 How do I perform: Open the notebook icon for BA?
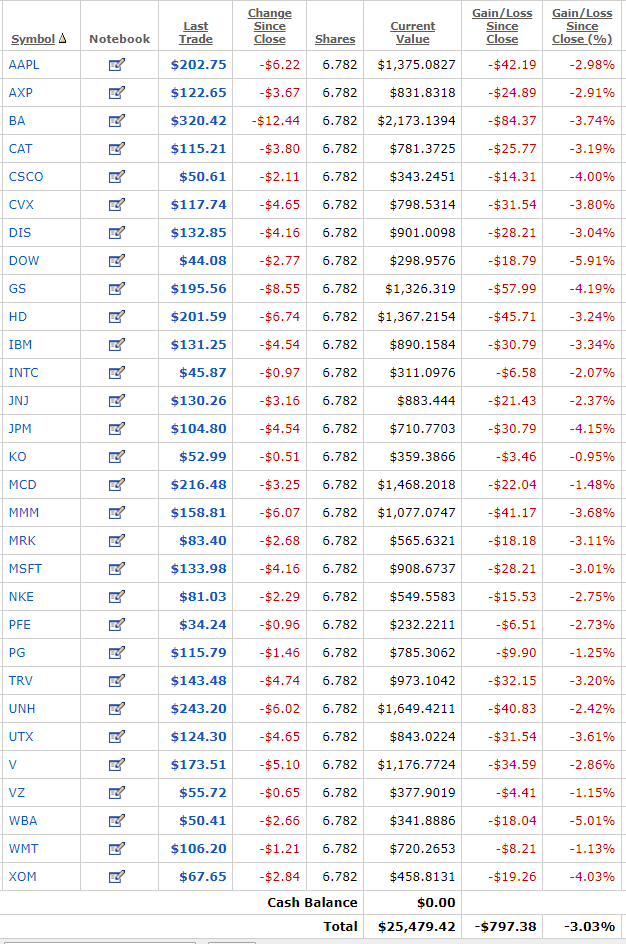[x=117, y=121]
